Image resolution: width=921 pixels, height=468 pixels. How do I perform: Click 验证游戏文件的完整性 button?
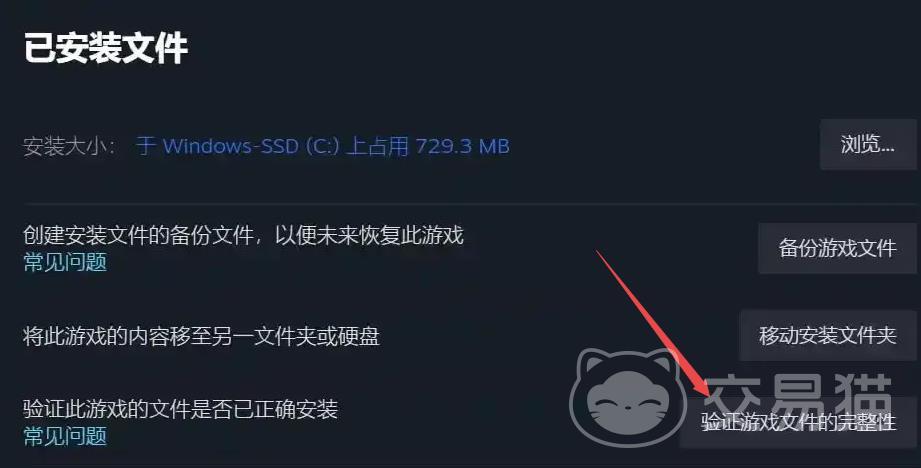pos(798,422)
